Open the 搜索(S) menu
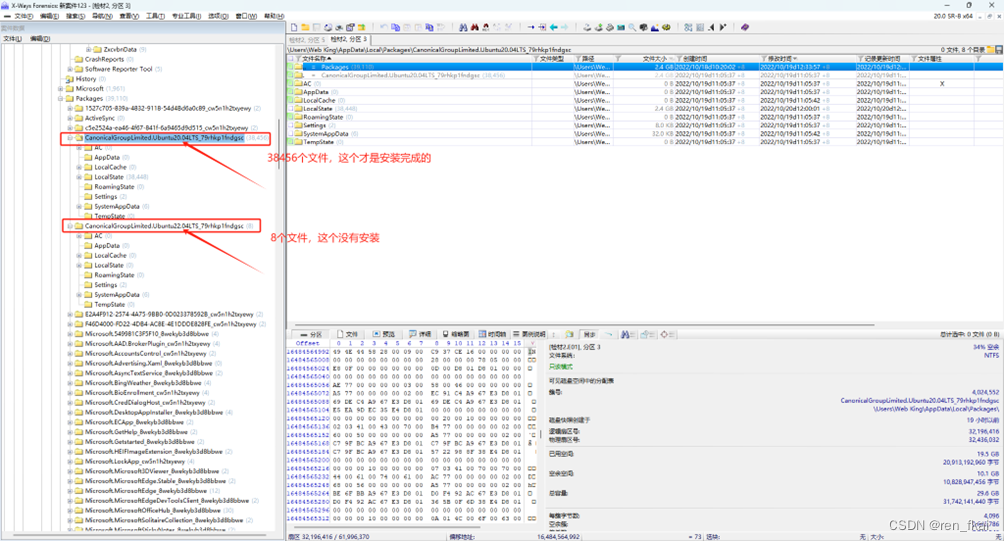This screenshot has width=1004, height=541. coord(76,16)
